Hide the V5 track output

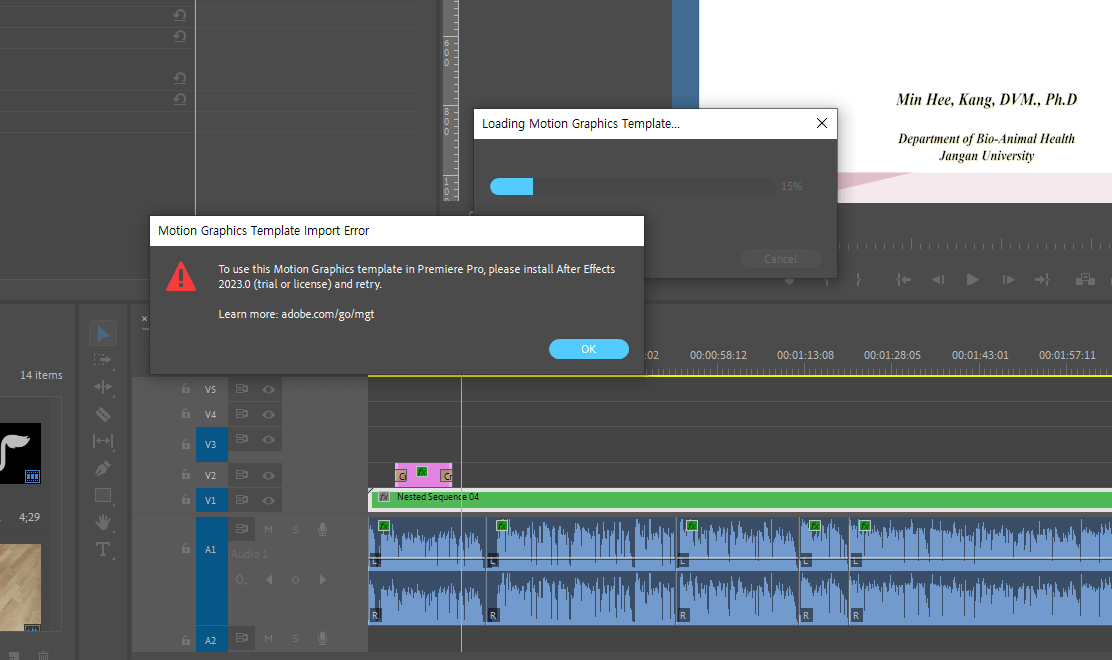[268, 389]
